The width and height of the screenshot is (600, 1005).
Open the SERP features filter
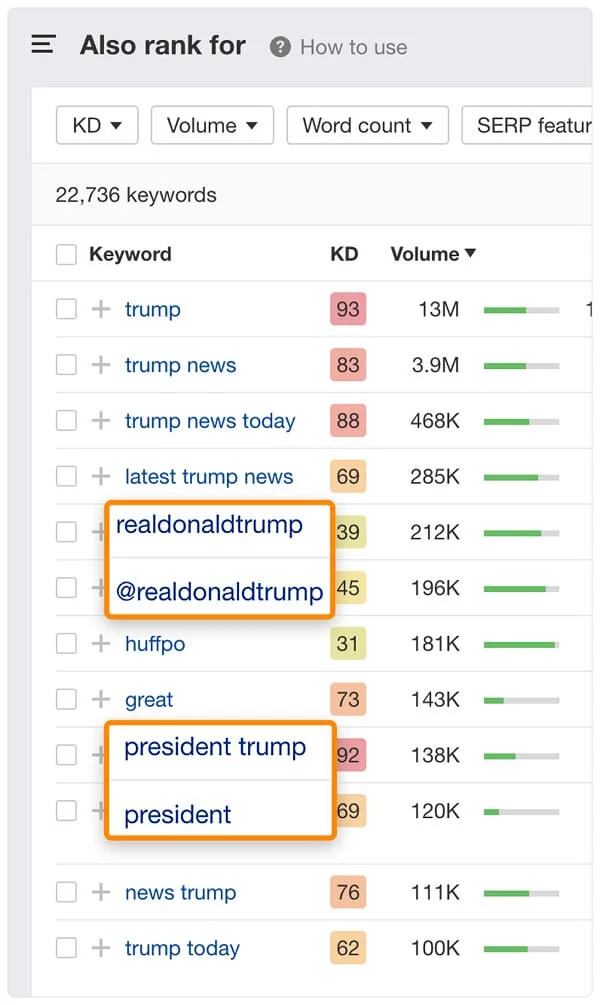(x=530, y=126)
